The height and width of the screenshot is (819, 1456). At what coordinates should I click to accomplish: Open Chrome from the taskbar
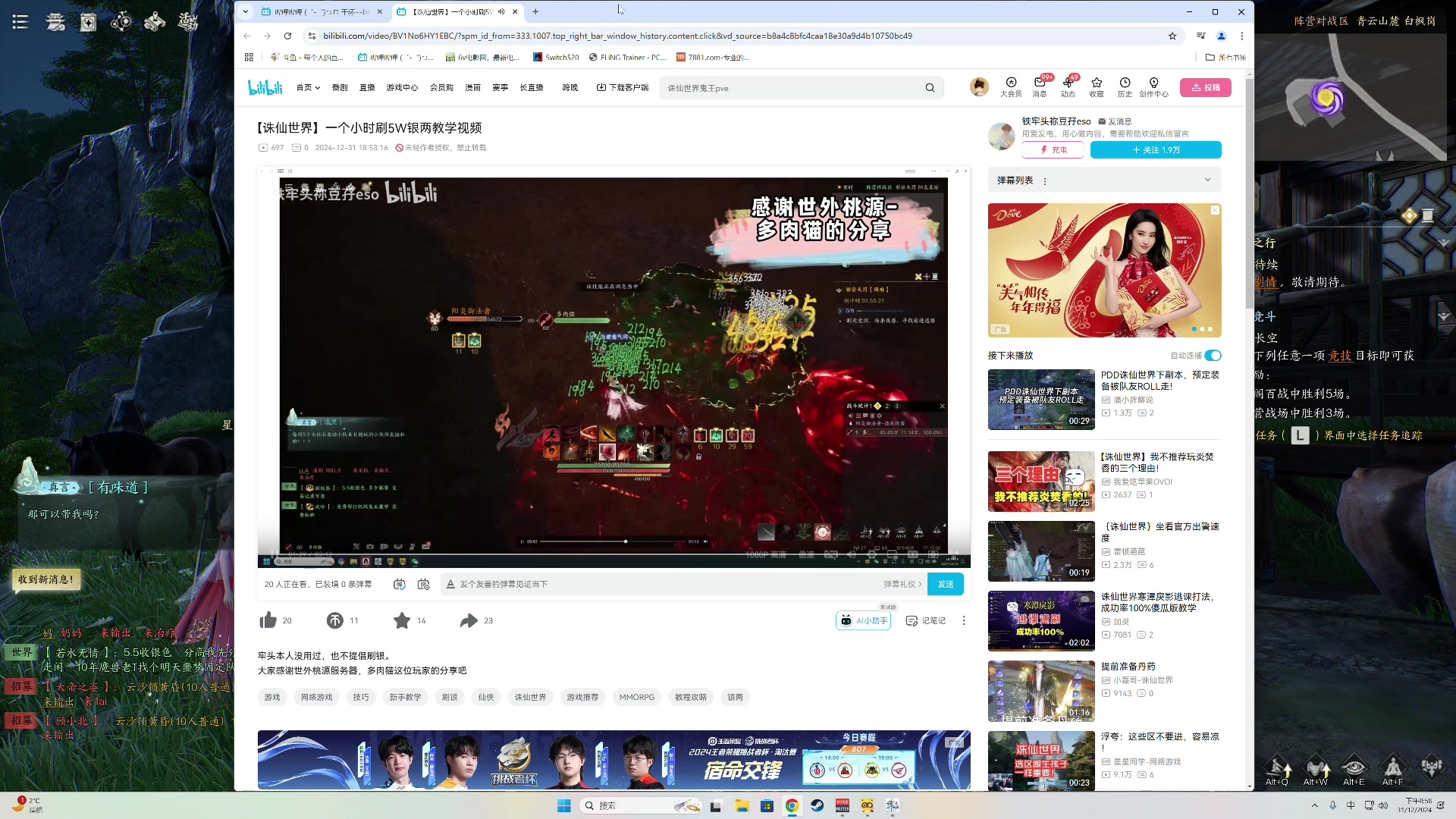coord(792,805)
